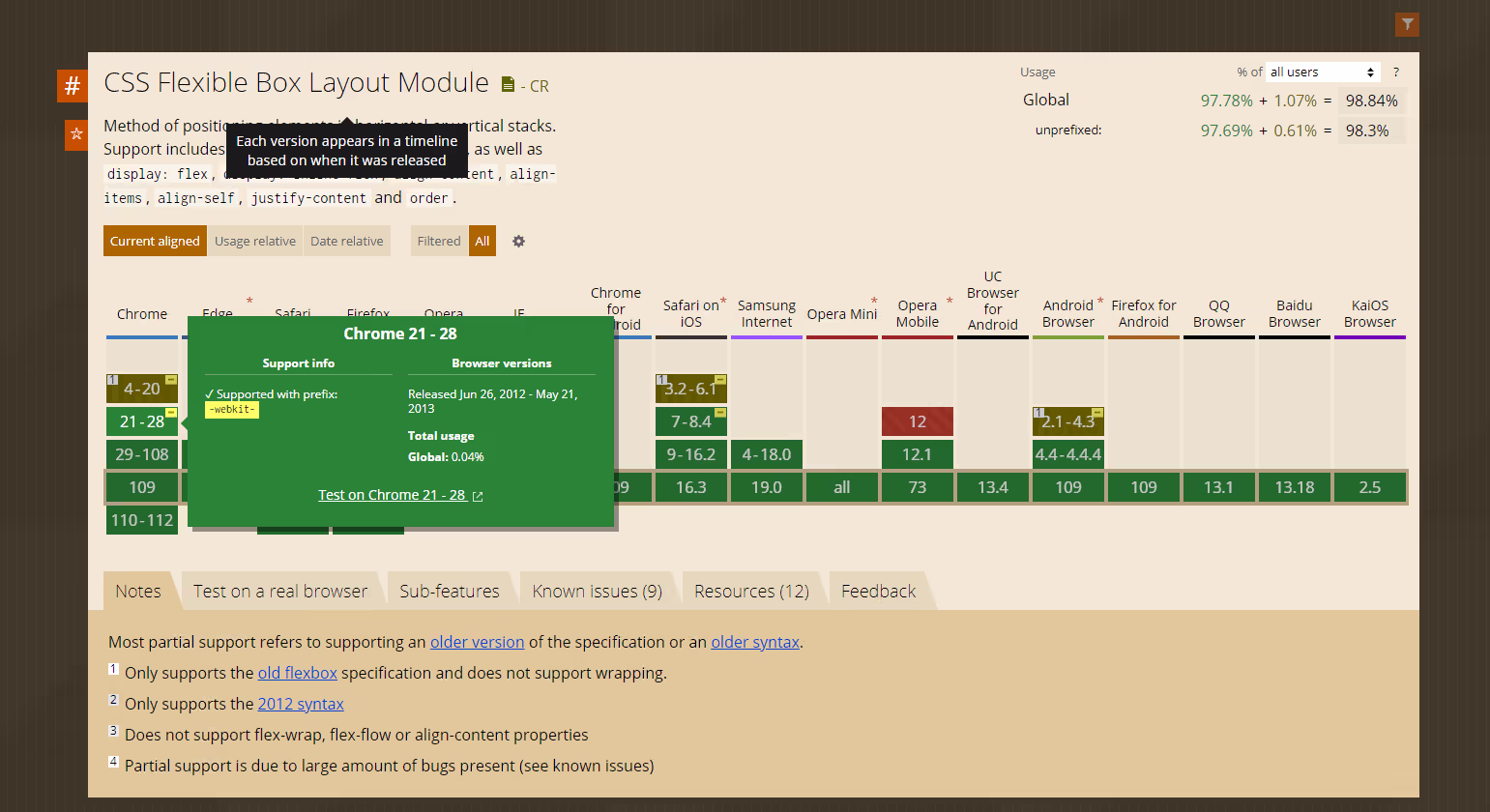
Task: Toggle the 'Filtered' browser list option
Action: coord(439,241)
